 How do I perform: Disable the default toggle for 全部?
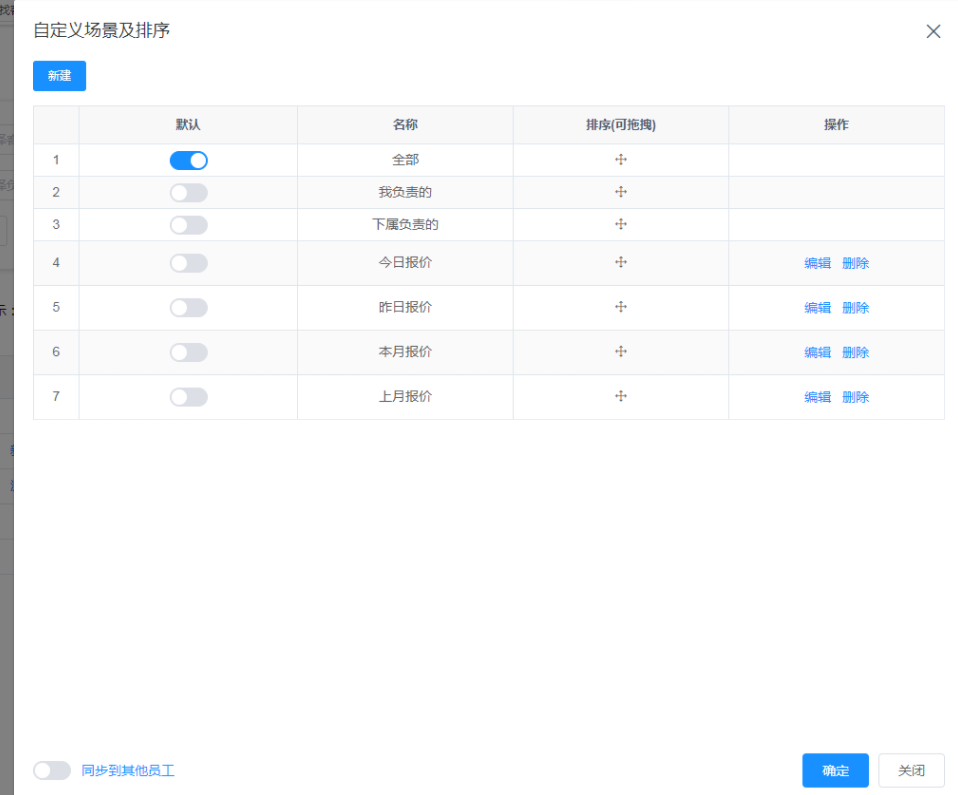point(188,160)
